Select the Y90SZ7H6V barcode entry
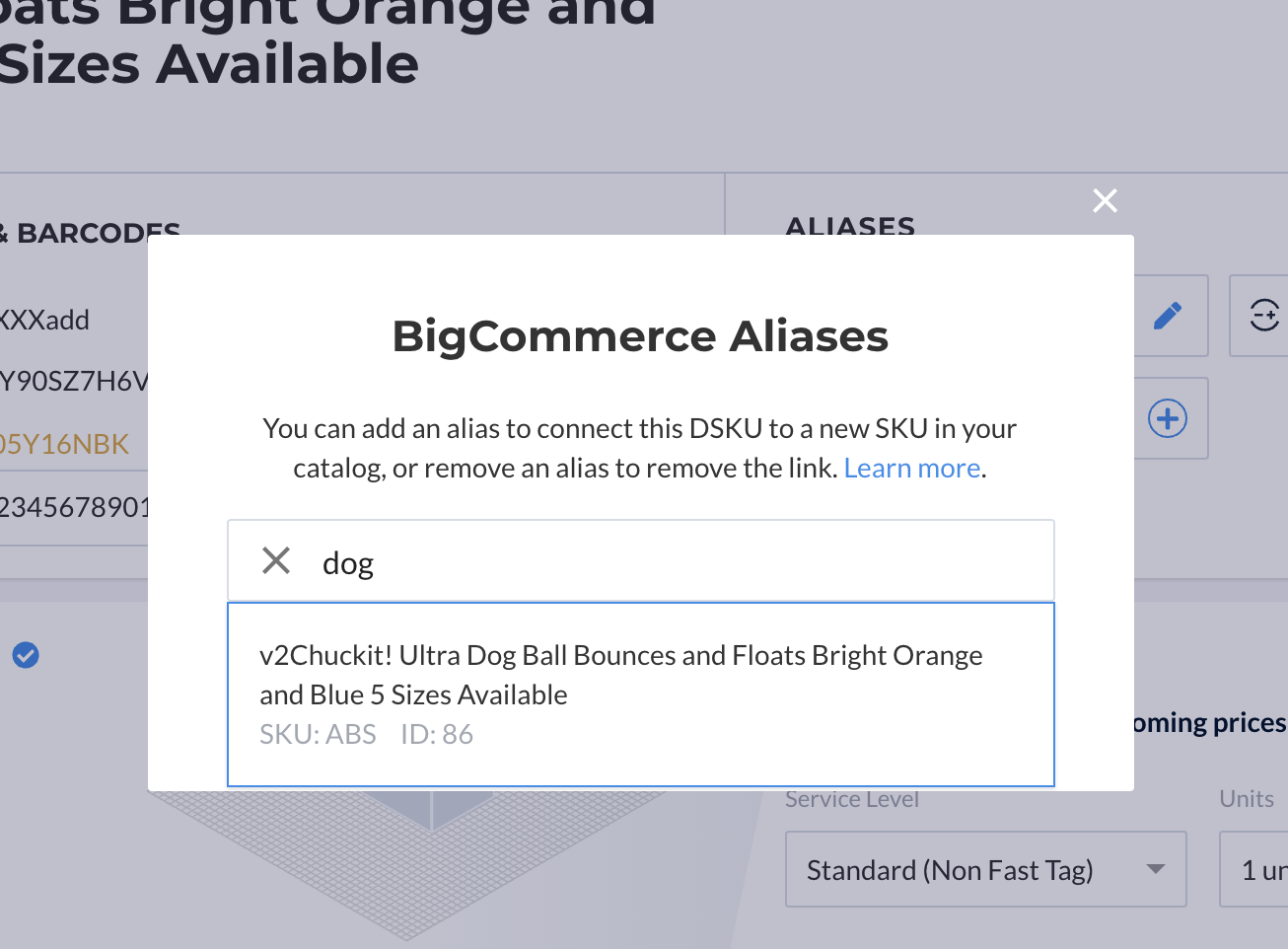This screenshot has width=1288, height=949. 74,381
